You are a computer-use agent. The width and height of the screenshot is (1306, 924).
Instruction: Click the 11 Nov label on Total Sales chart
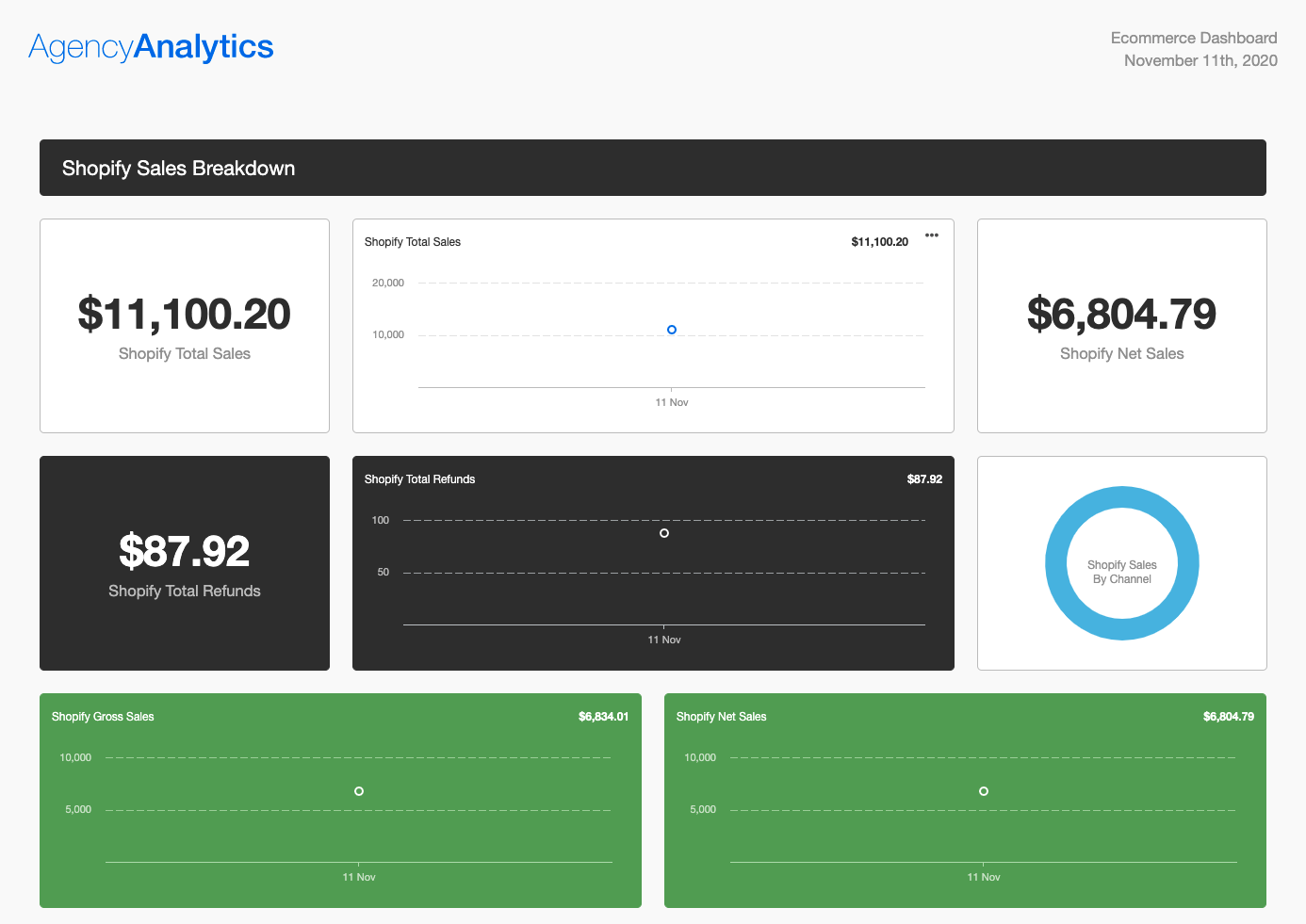pos(672,402)
